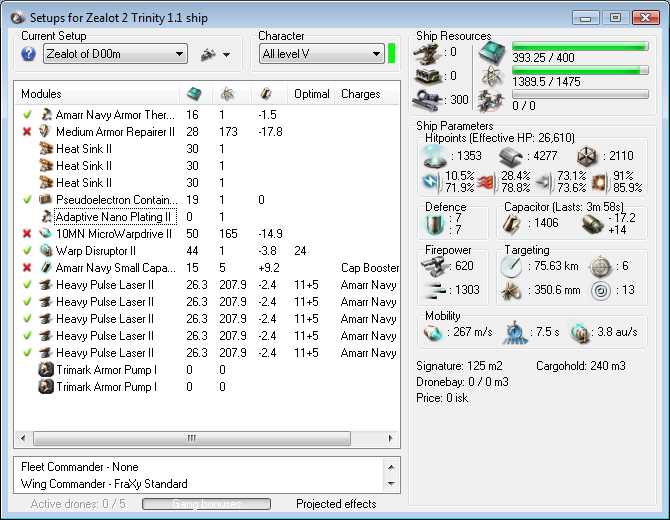Click first Trimark Armor Pump I icon

46,370
